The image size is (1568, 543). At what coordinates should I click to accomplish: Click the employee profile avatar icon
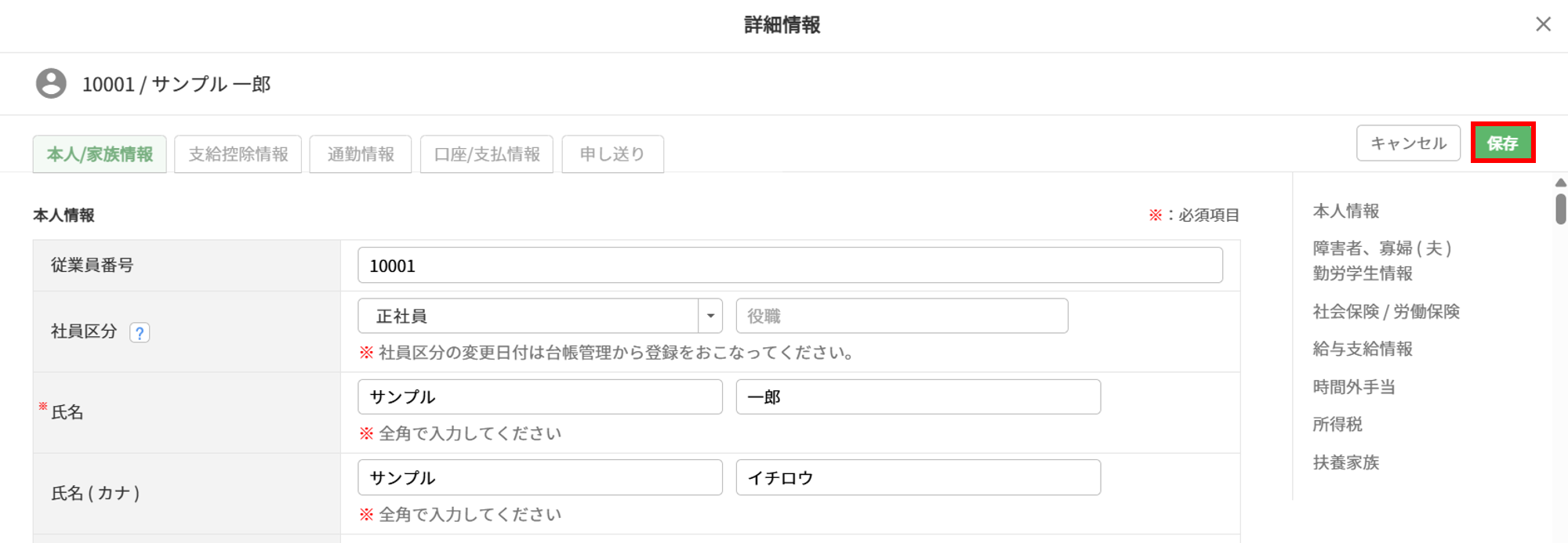click(51, 84)
